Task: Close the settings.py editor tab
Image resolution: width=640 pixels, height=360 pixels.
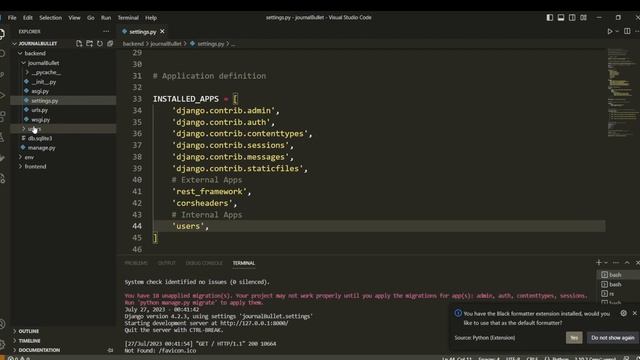Action: (x=162, y=31)
